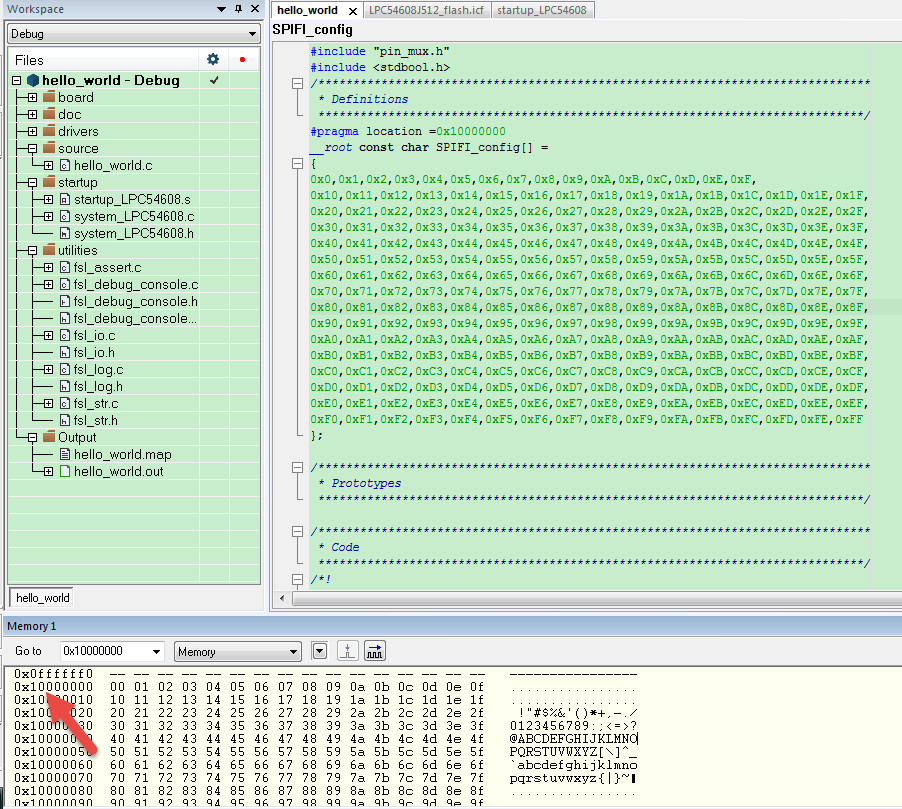Click the horizontal scrollbar below the editor

click(590, 598)
